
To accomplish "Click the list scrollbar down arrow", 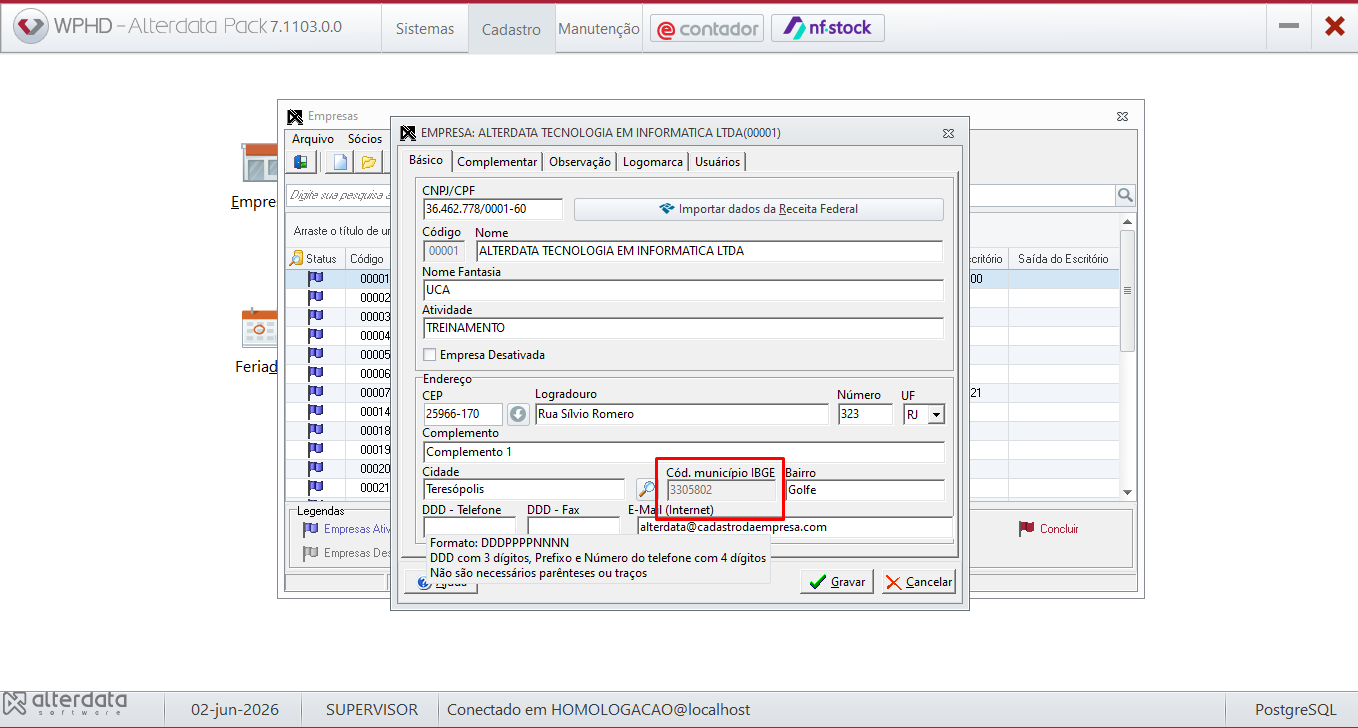I will pyautogui.click(x=1128, y=492).
